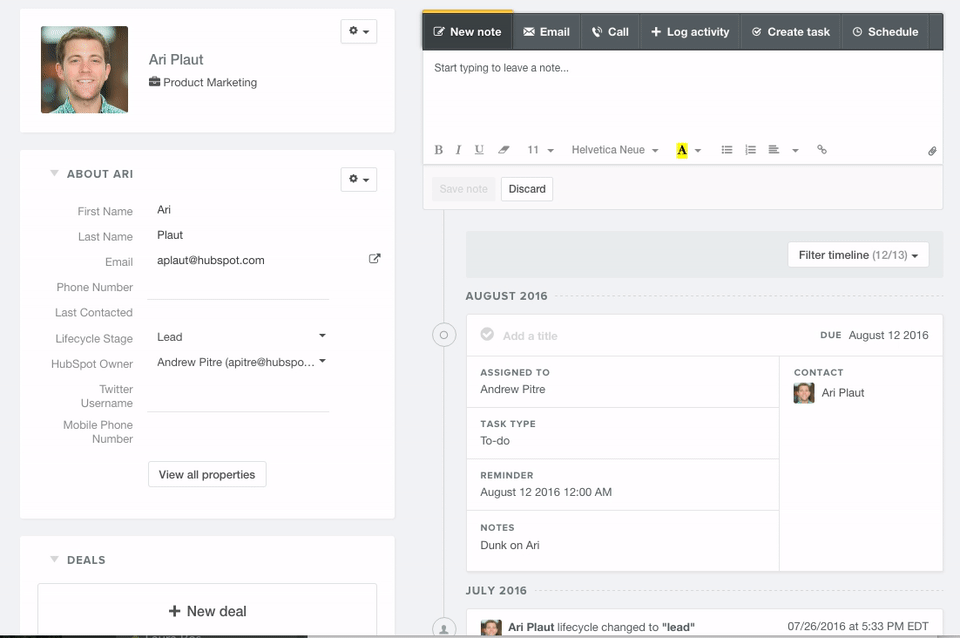This screenshot has height=638, width=960.
Task: Switch to the Email tab
Action: 546,32
